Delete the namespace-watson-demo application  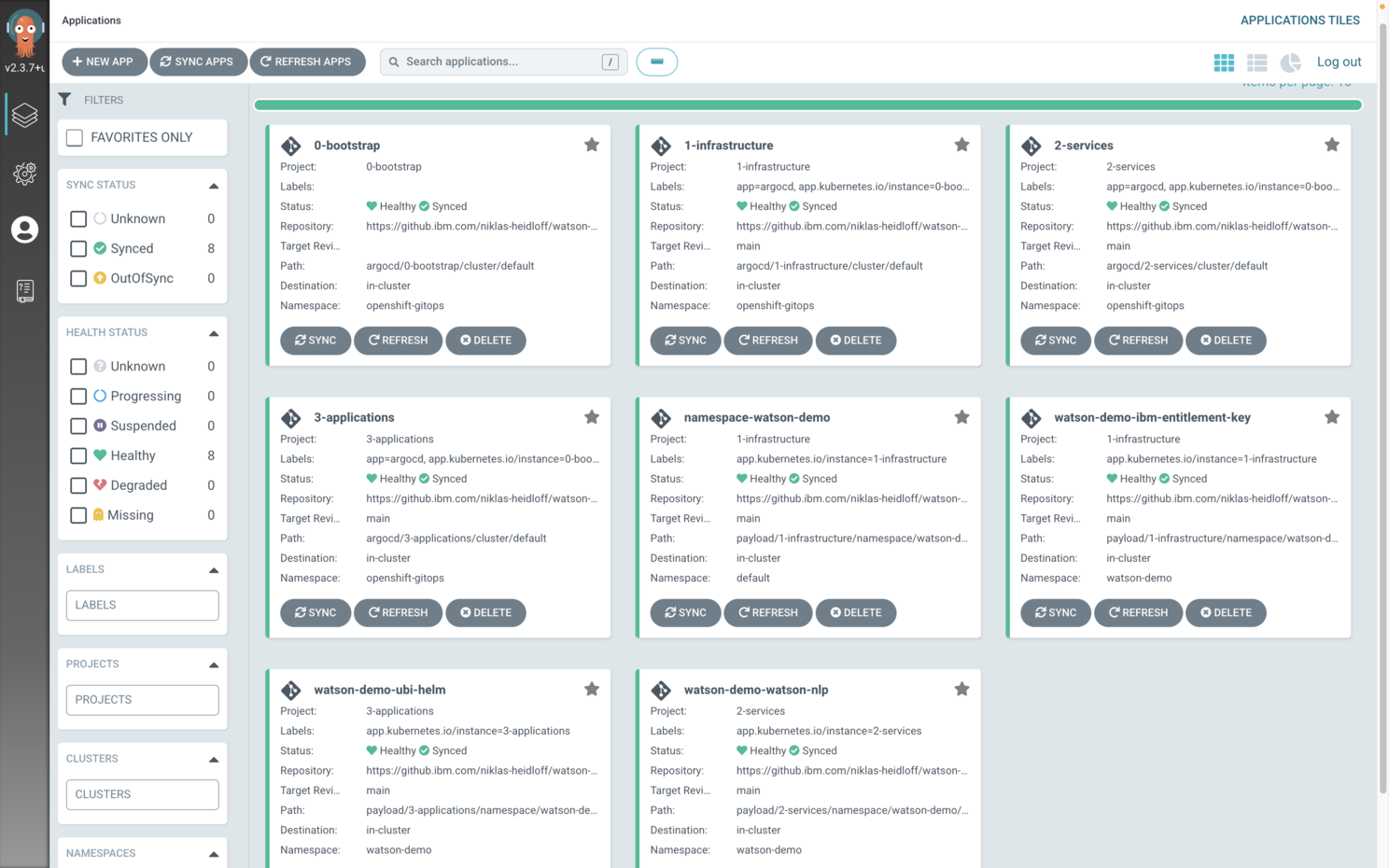click(856, 612)
